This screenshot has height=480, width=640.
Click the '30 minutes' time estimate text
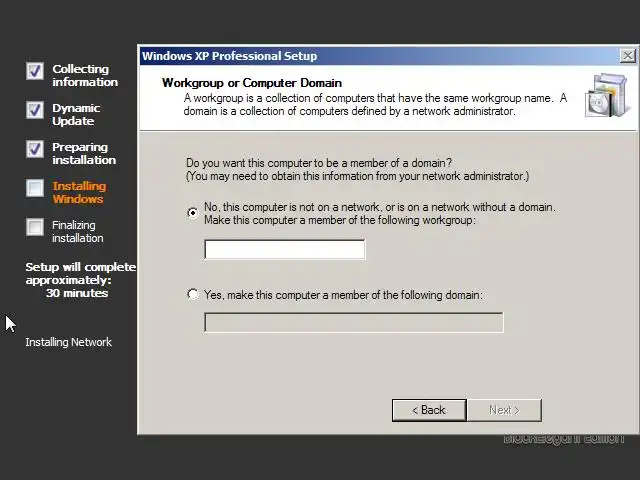pos(77,293)
